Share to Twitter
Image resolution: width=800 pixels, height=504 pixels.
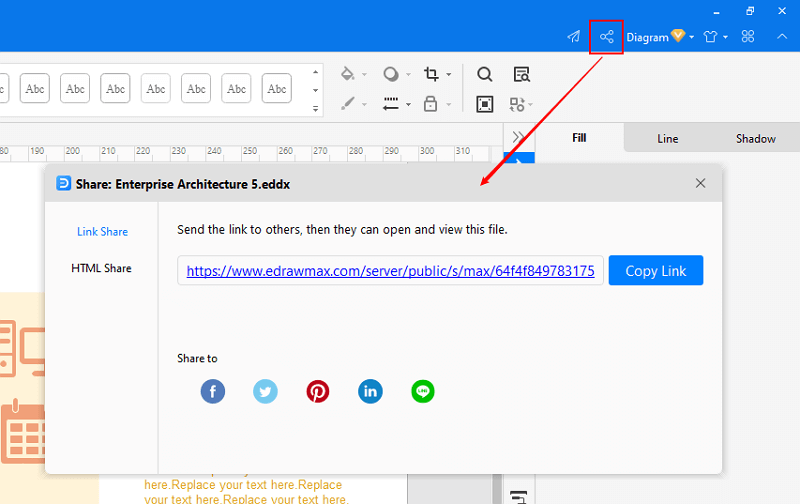265,392
